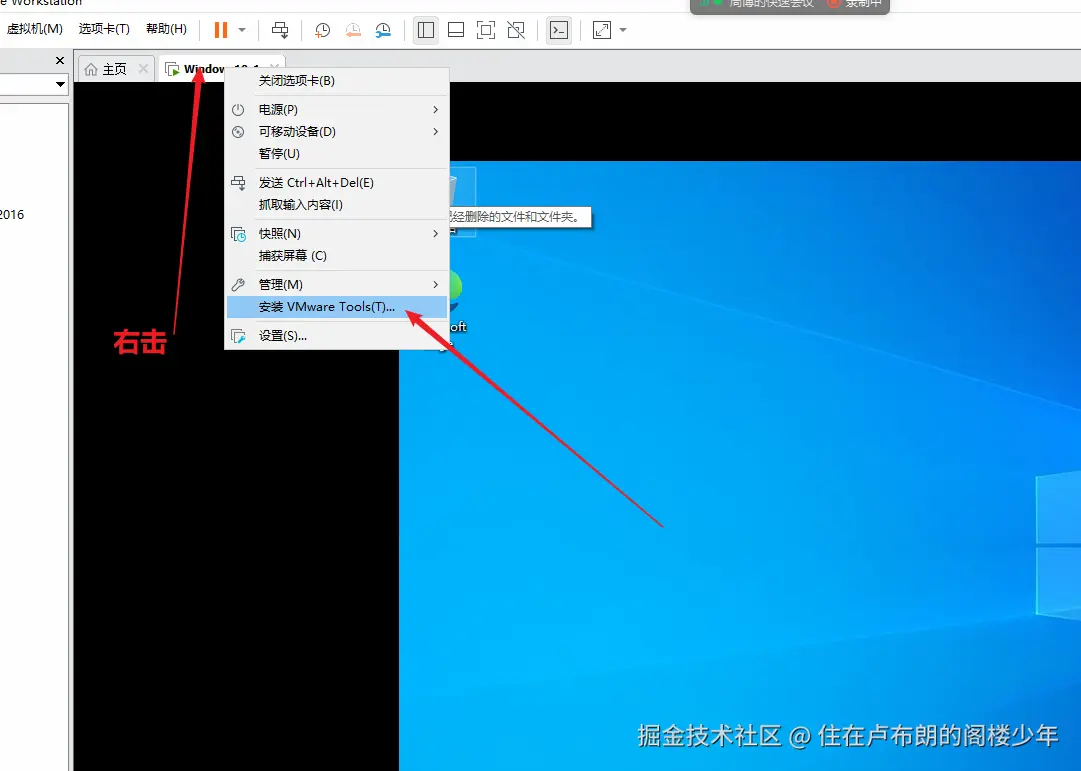Image resolution: width=1081 pixels, height=771 pixels.
Task: Open the Snapshot Manager icon
Action: pyautogui.click(x=383, y=30)
